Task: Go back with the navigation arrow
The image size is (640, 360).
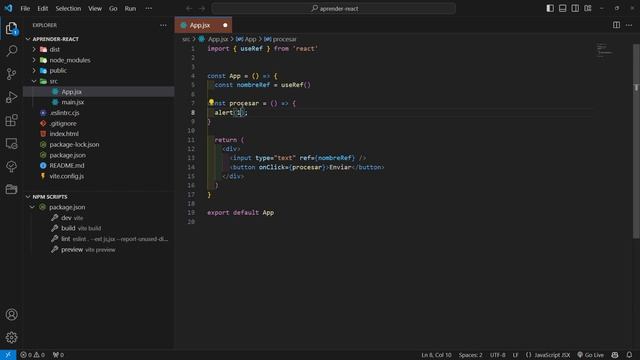Action: 189,8
